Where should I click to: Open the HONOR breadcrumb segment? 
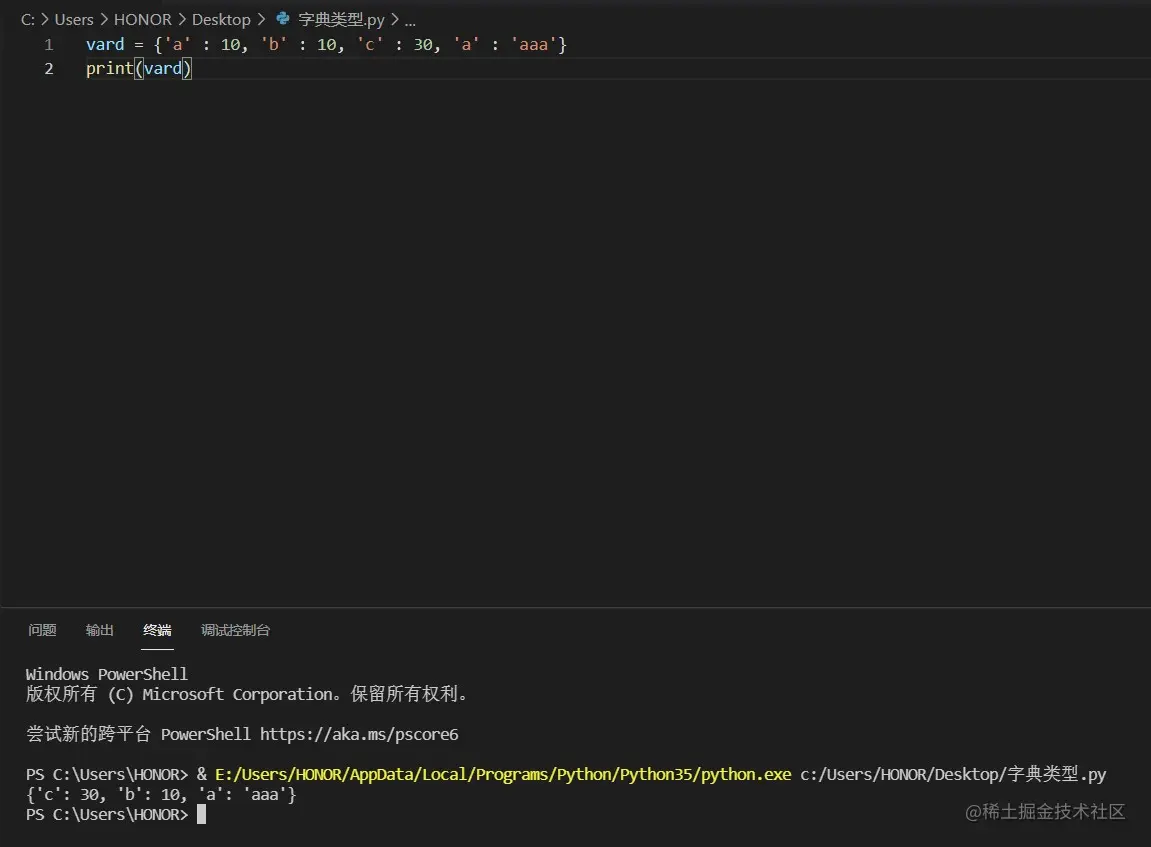[142, 20]
